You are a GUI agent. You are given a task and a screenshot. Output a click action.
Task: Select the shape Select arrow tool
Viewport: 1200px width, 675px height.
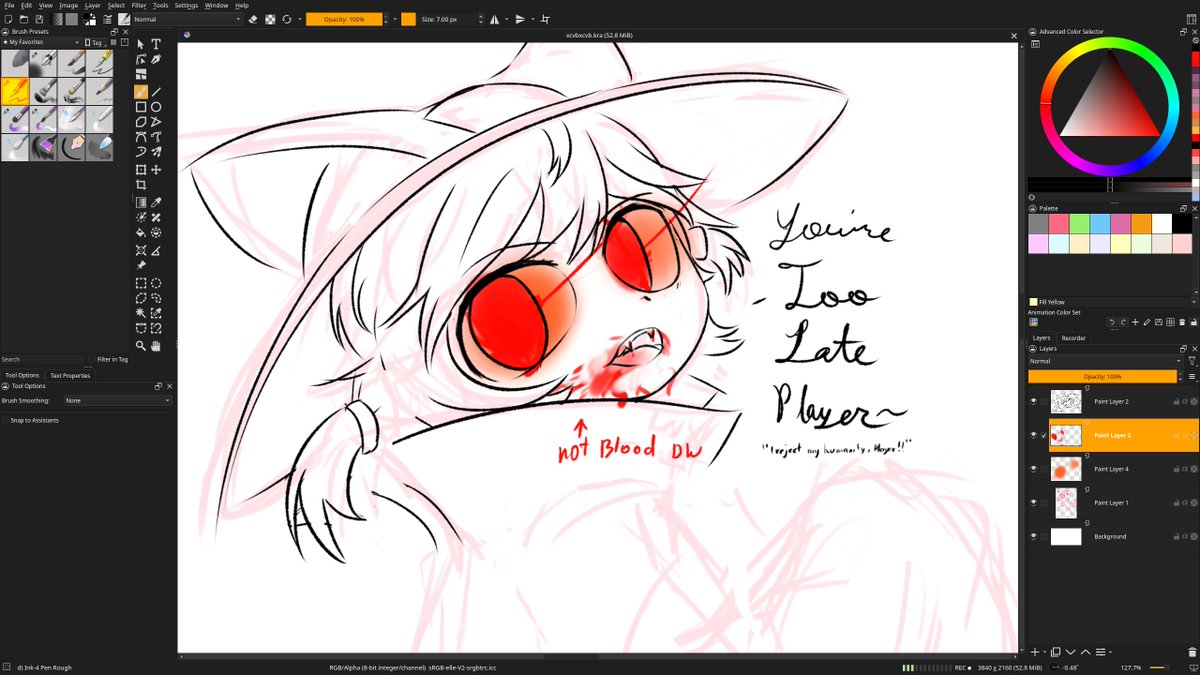tap(141, 44)
